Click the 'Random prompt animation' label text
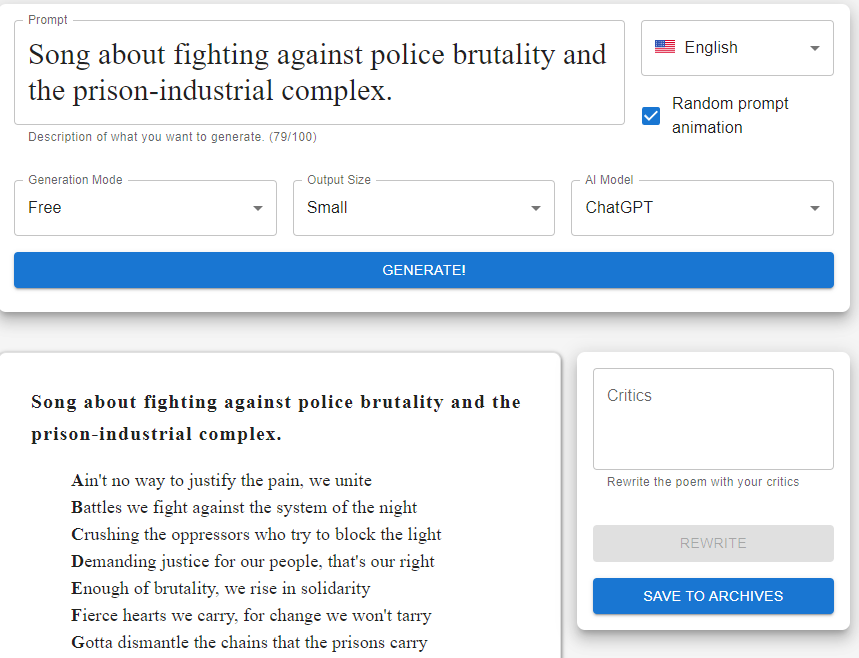Image resolution: width=859 pixels, height=658 pixels. click(730, 115)
